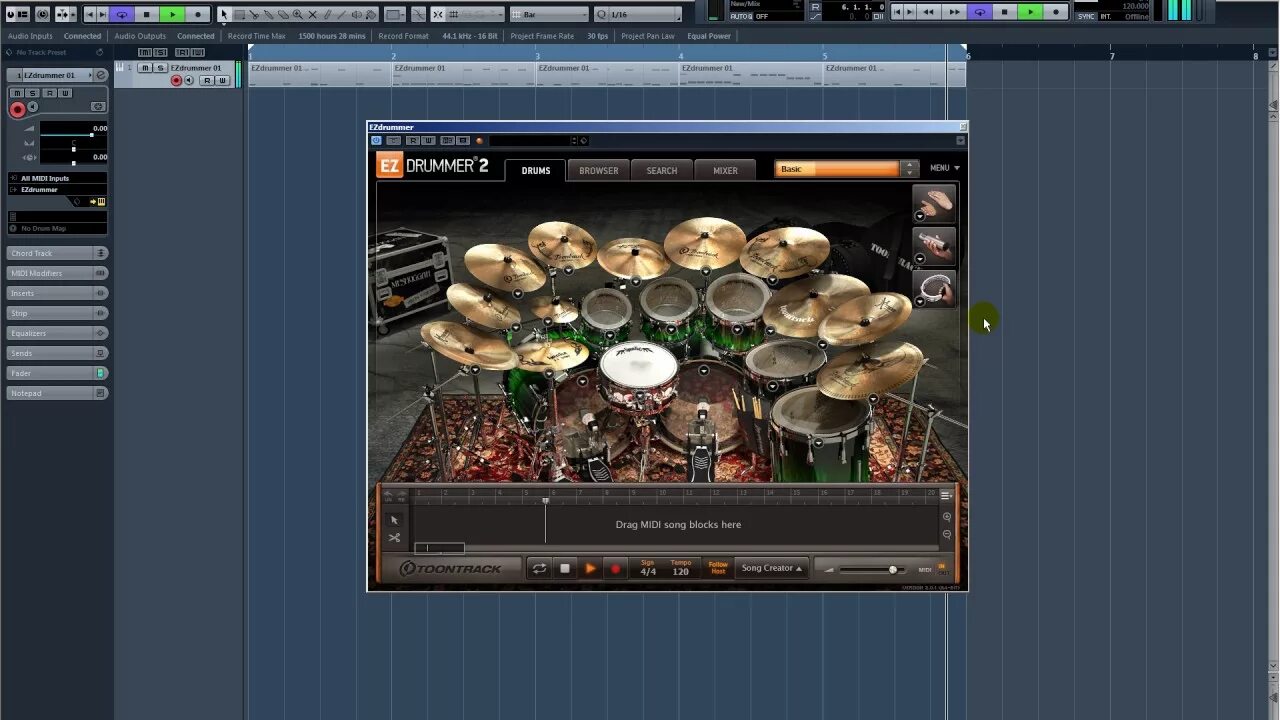The width and height of the screenshot is (1280, 720).
Task: Click Record in the main toolbar transport
Action: [x=198, y=14]
